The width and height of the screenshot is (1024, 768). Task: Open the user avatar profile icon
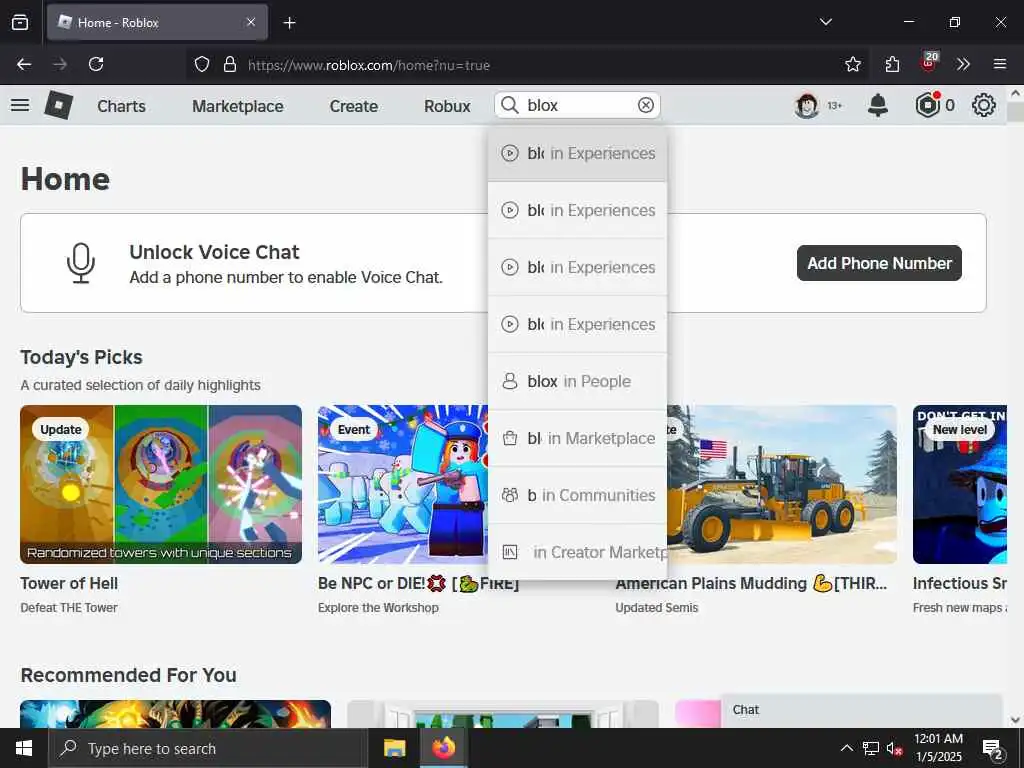click(x=807, y=105)
